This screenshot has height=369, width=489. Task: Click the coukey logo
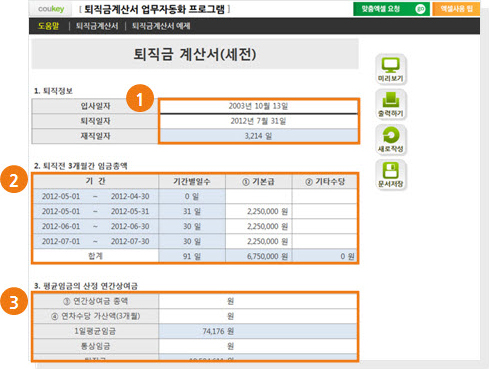click(51, 9)
